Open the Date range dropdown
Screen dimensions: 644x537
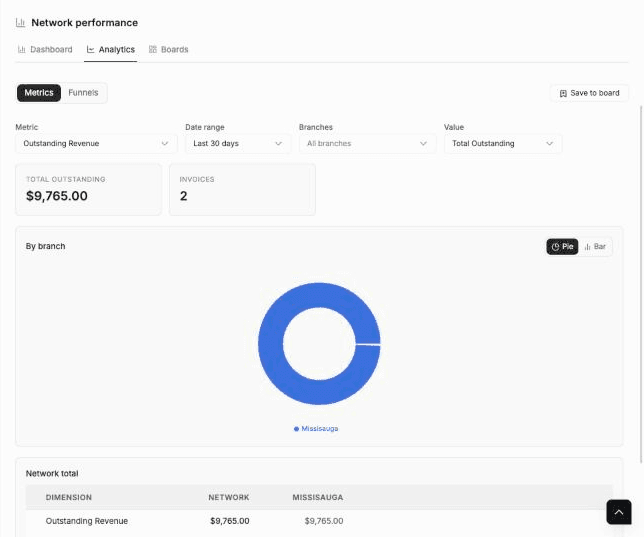[238, 143]
